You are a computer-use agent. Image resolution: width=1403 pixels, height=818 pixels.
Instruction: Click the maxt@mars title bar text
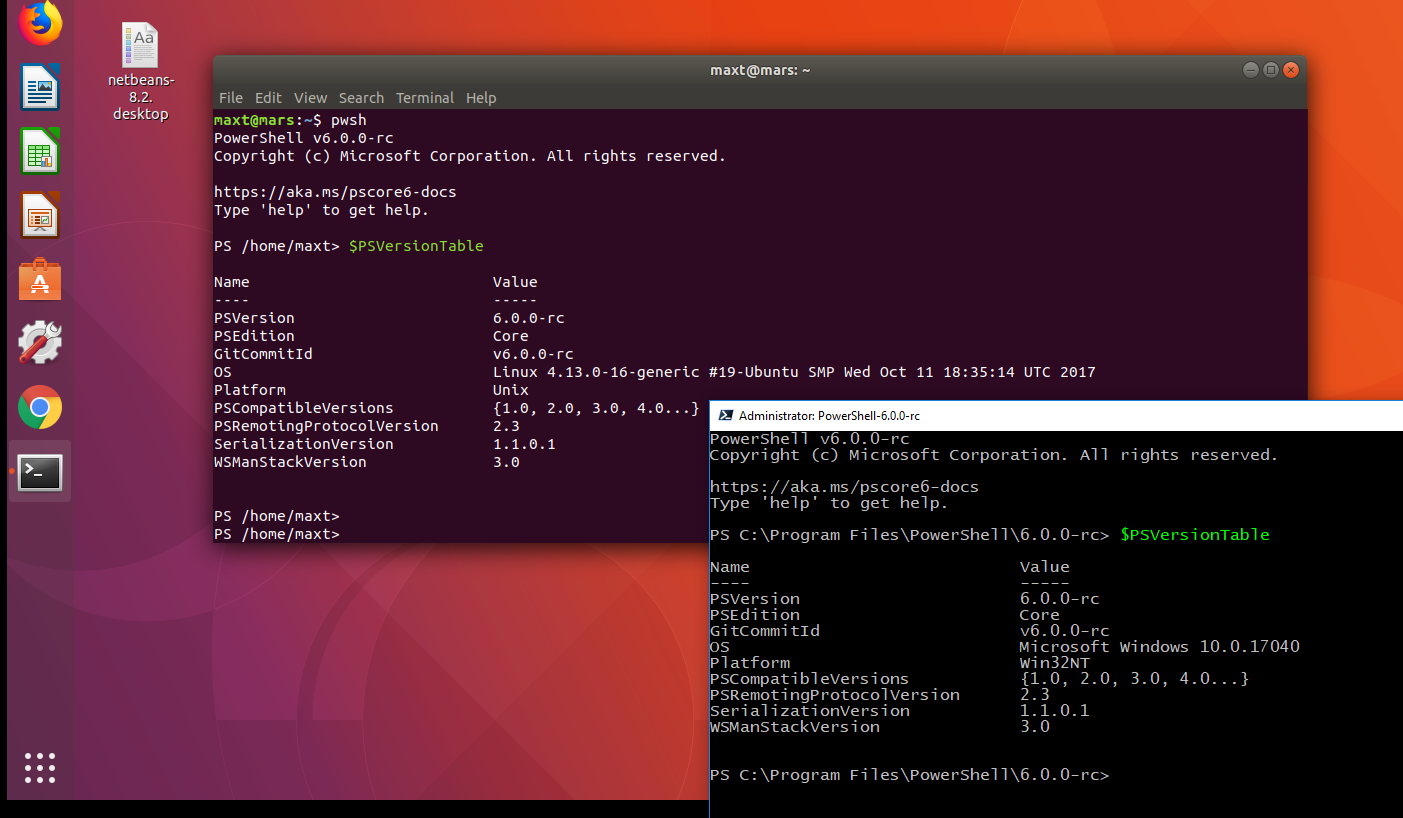pyautogui.click(x=760, y=70)
